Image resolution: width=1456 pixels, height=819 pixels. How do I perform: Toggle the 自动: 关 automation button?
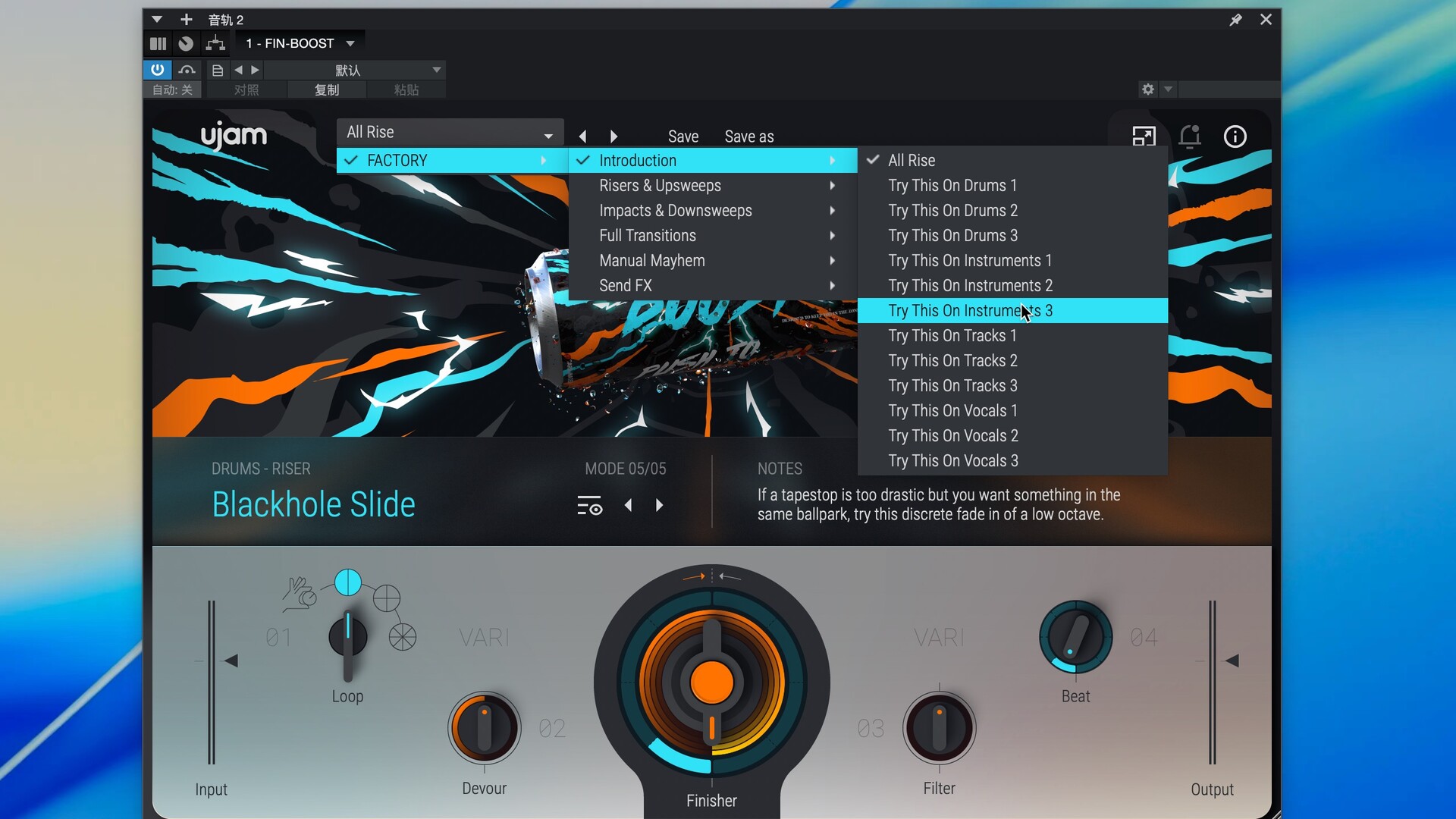click(172, 89)
